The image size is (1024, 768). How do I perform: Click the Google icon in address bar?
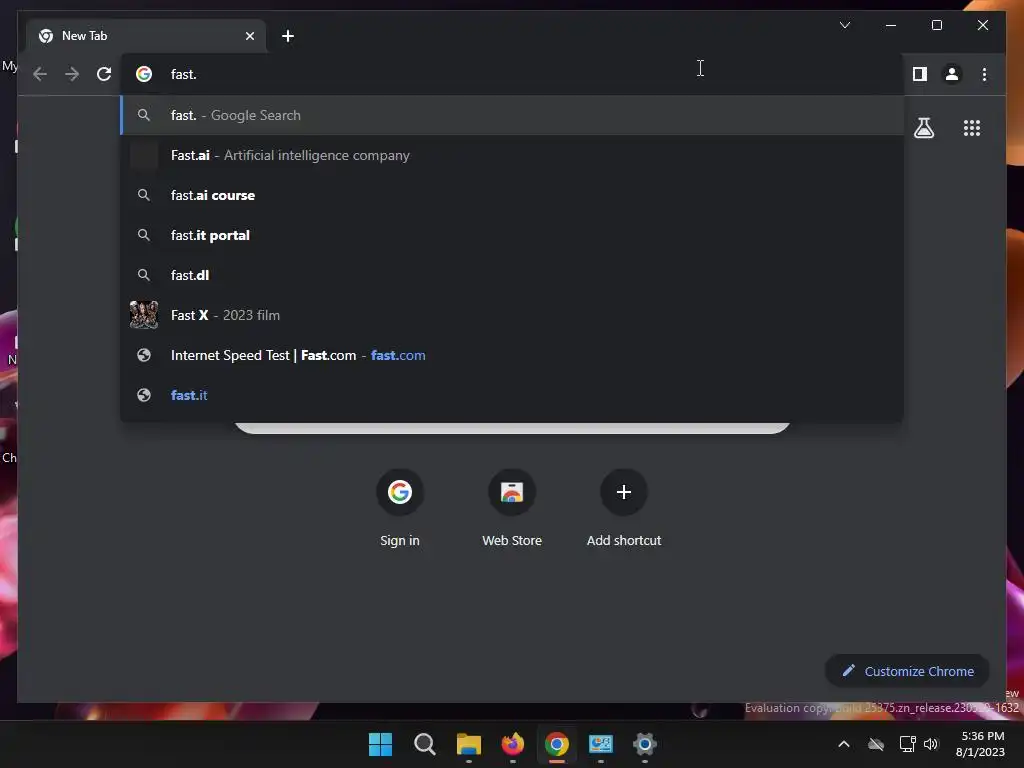tap(144, 74)
